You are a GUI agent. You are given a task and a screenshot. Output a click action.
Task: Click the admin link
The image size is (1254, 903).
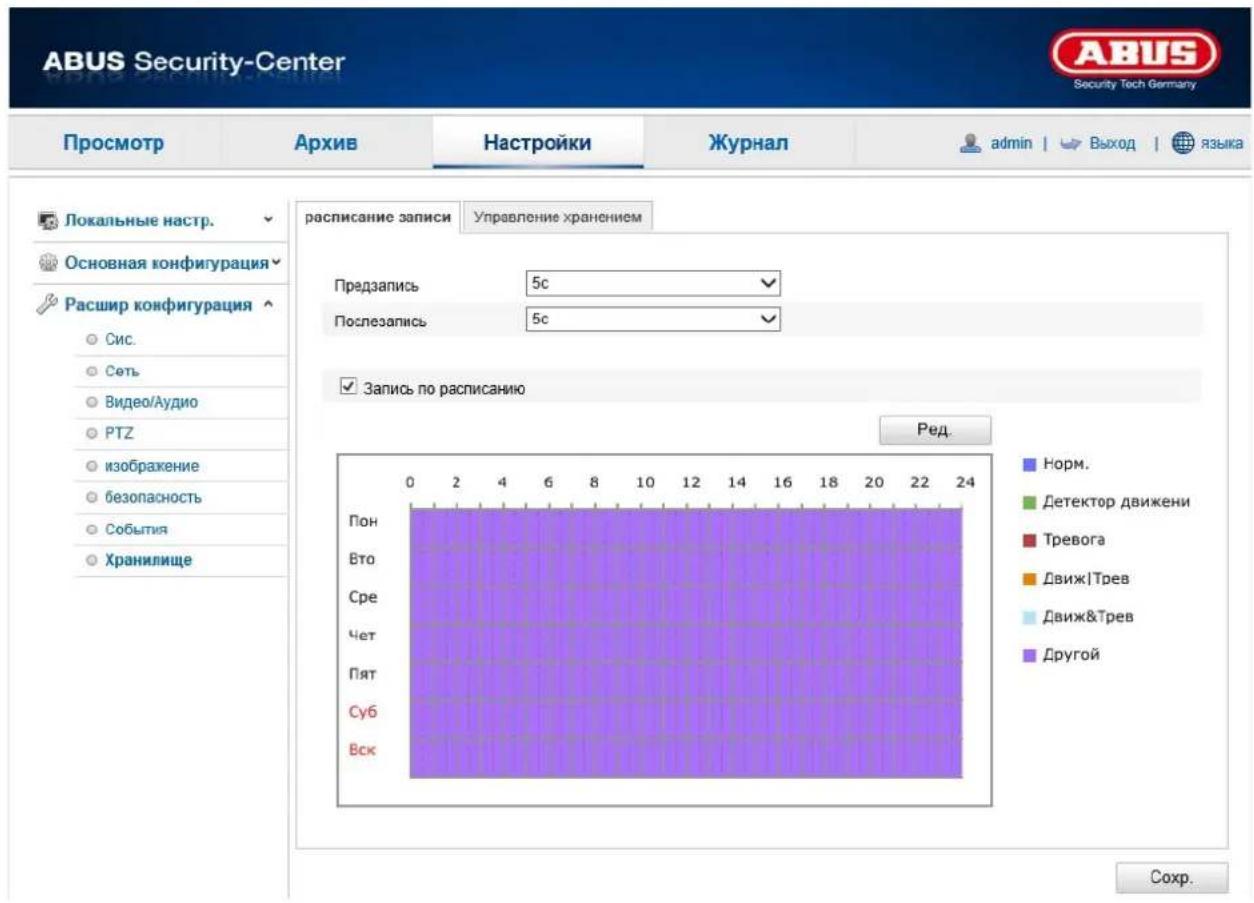1011,144
